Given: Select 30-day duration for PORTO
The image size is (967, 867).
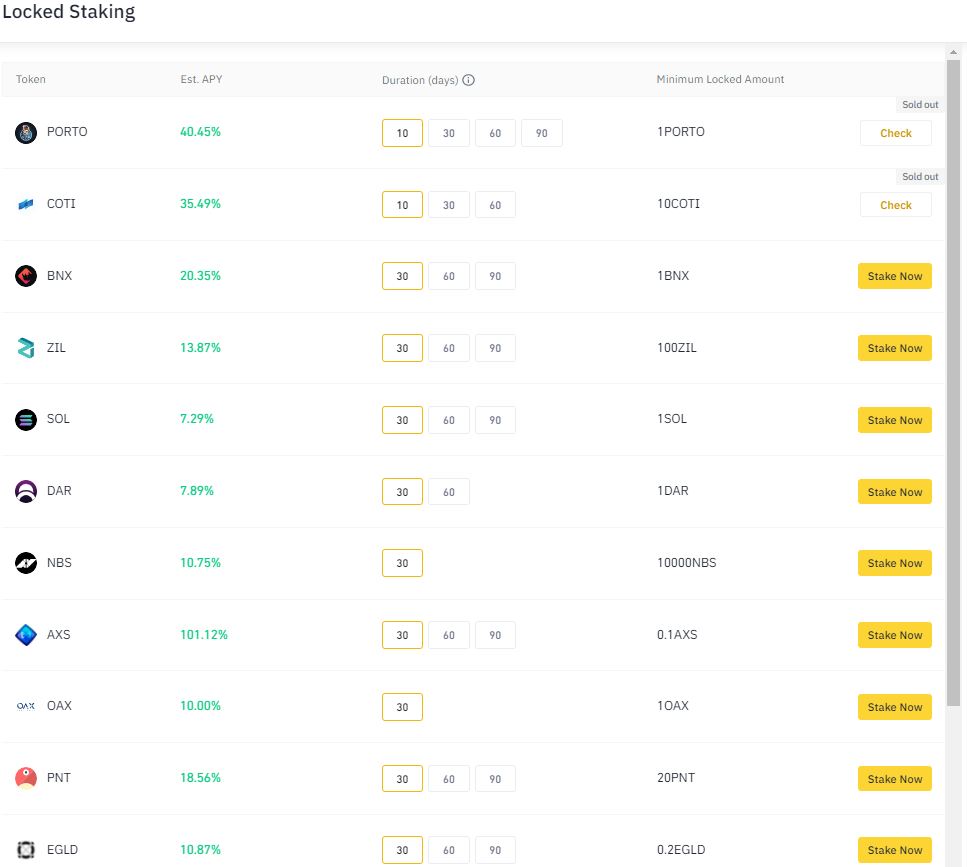Looking at the screenshot, I should pos(449,133).
